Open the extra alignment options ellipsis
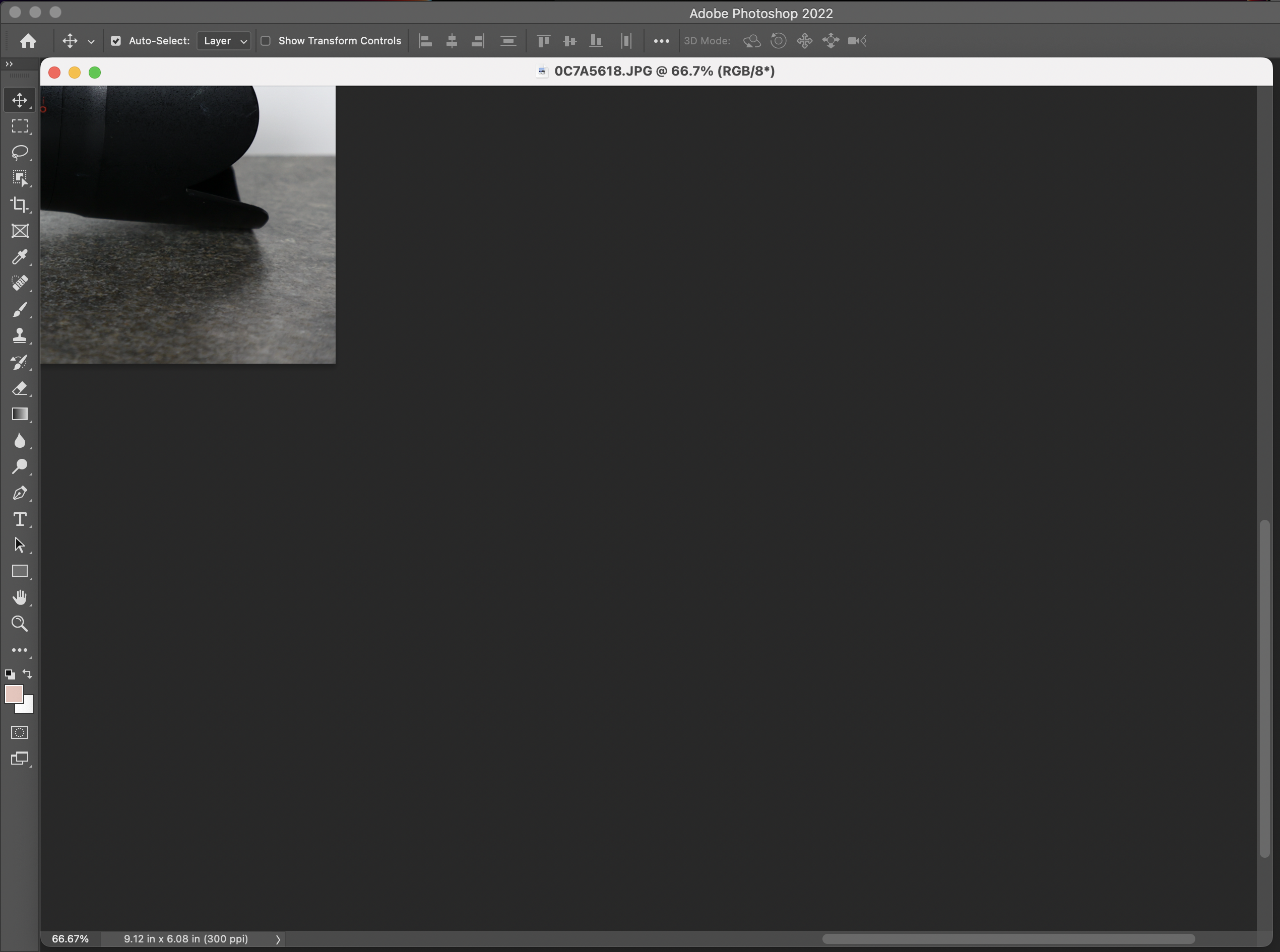Image resolution: width=1280 pixels, height=952 pixels. click(661, 40)
